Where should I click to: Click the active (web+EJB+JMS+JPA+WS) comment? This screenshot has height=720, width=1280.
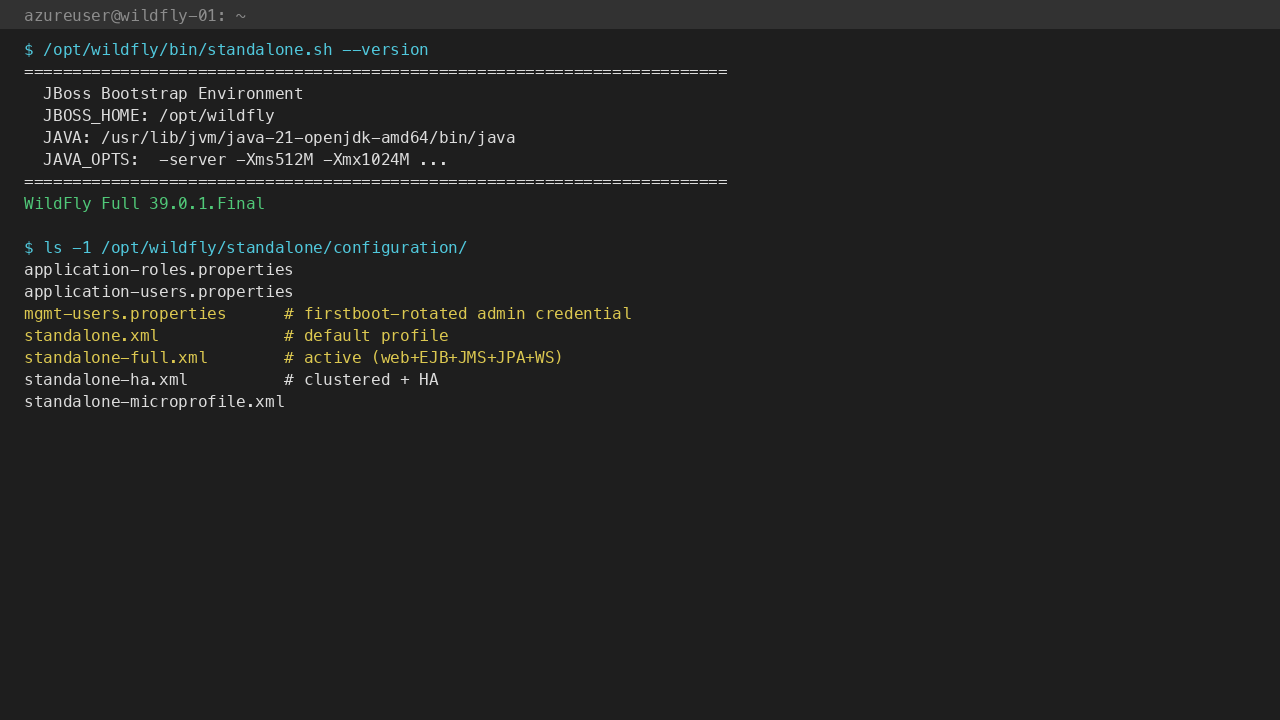[424, 358]
